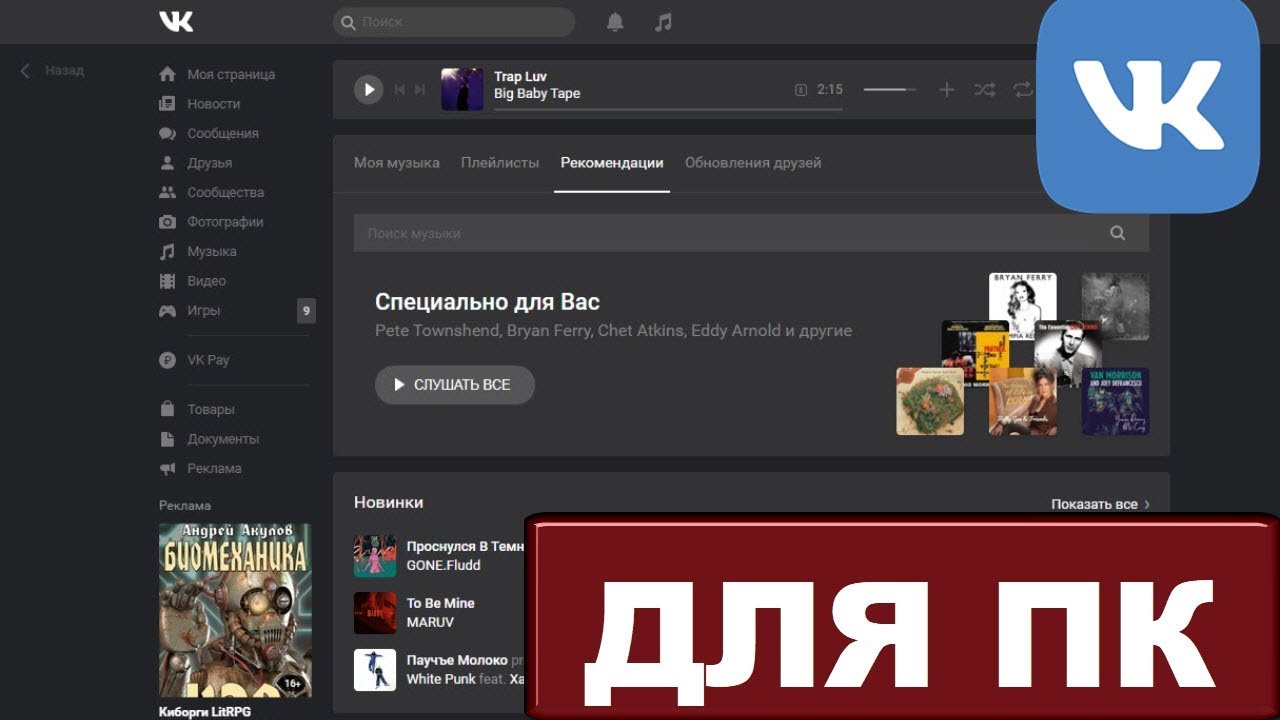Go back with 'Назад' link
Image resolution: width=1280 pixels, height=720 pixels.
[53, 71]
